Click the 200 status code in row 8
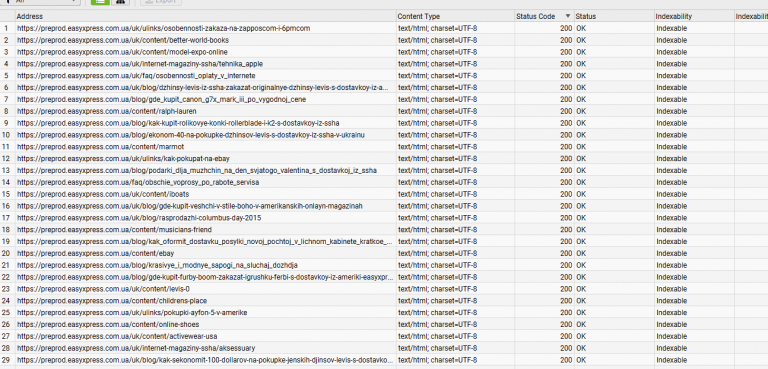Screen dimensions: 768x369 click(566, 111)
